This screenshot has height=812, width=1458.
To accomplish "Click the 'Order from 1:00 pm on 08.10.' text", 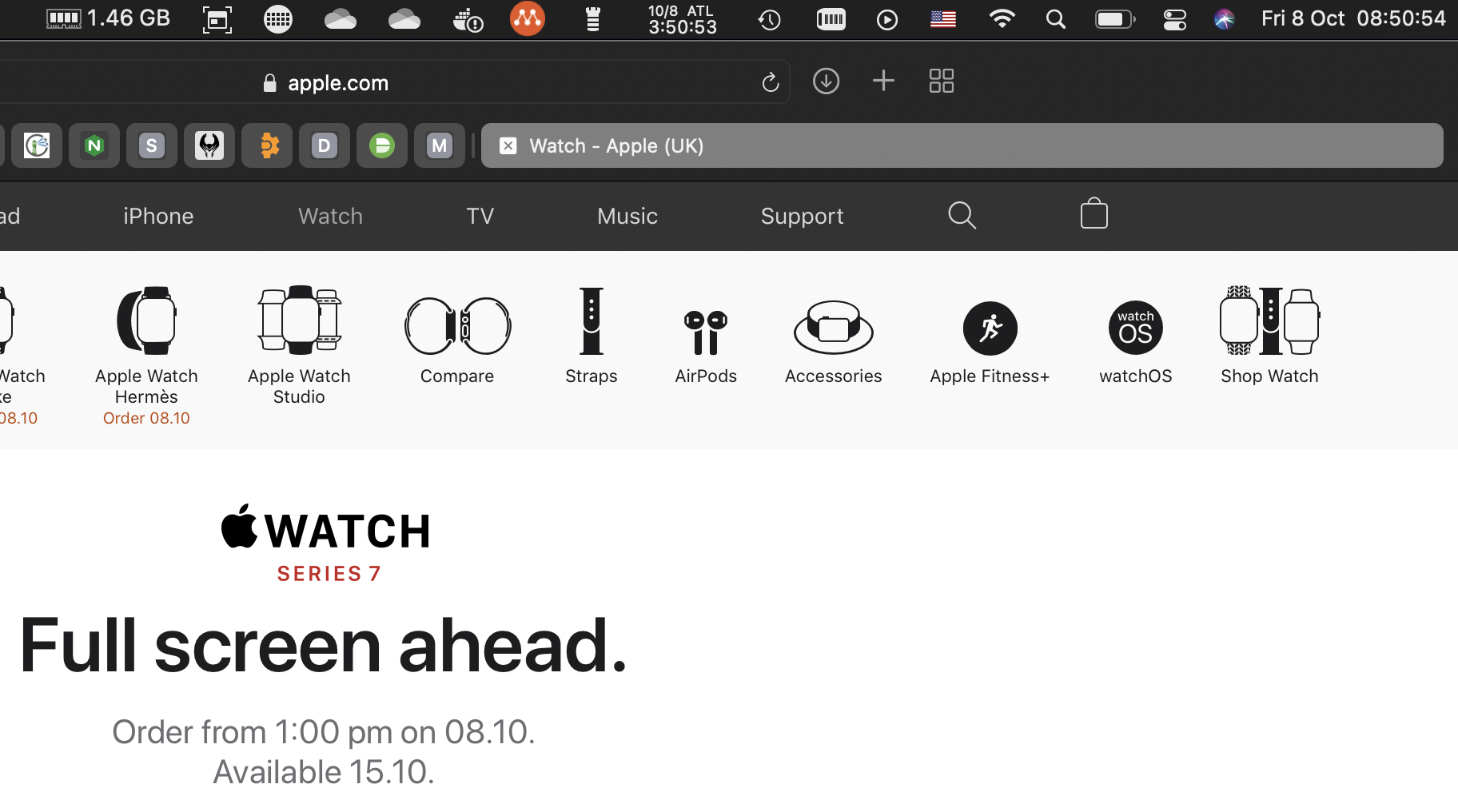I will tap(324, 731).
